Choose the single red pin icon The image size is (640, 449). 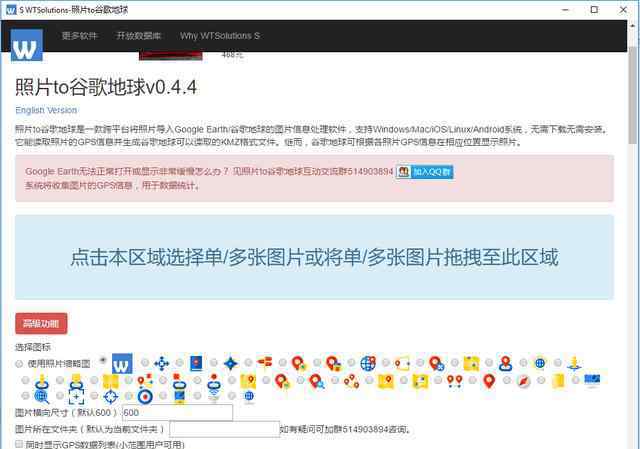click(489, 382)
